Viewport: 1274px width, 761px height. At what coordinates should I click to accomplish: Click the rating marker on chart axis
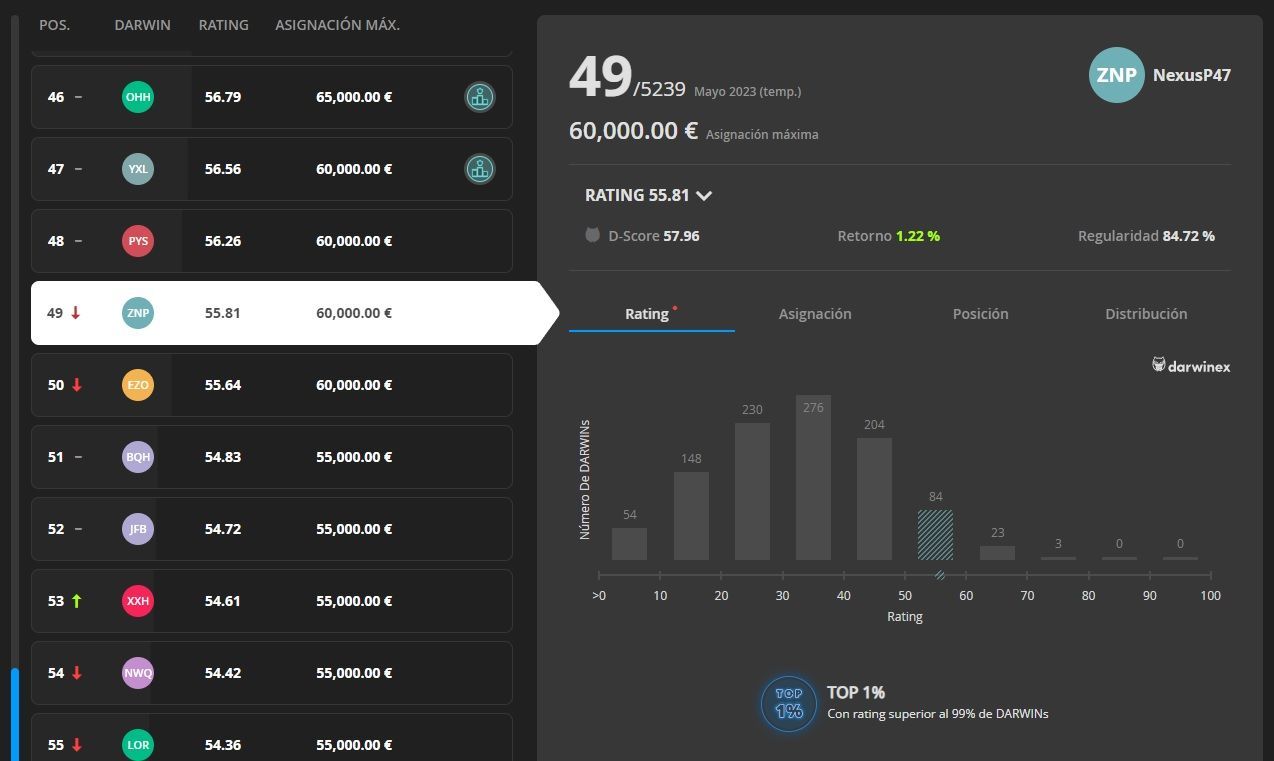pyautogui.click(x=940, y=575)
